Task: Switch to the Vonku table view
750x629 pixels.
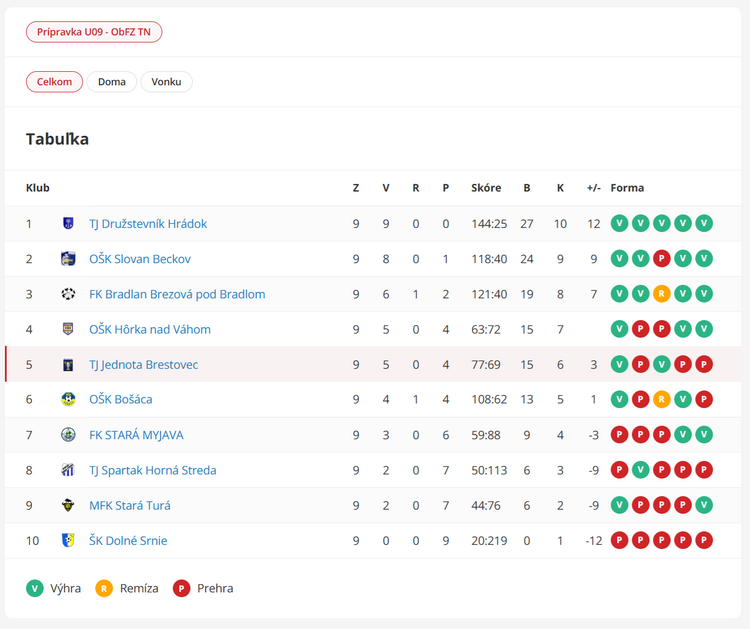Action: [166, 82]
